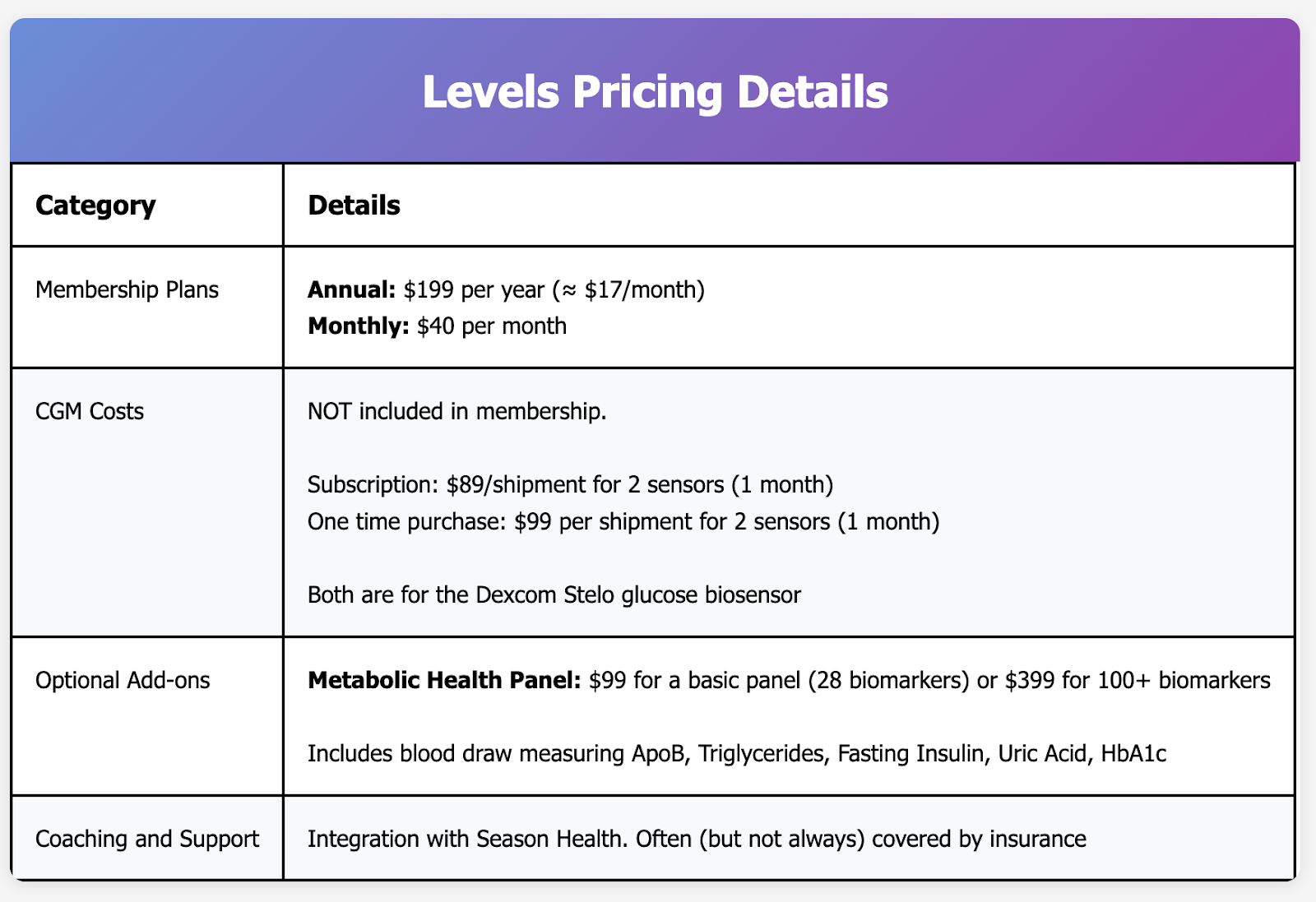Click the Category column header
This screenshot has height=902, width=1316.
[95, 205]
